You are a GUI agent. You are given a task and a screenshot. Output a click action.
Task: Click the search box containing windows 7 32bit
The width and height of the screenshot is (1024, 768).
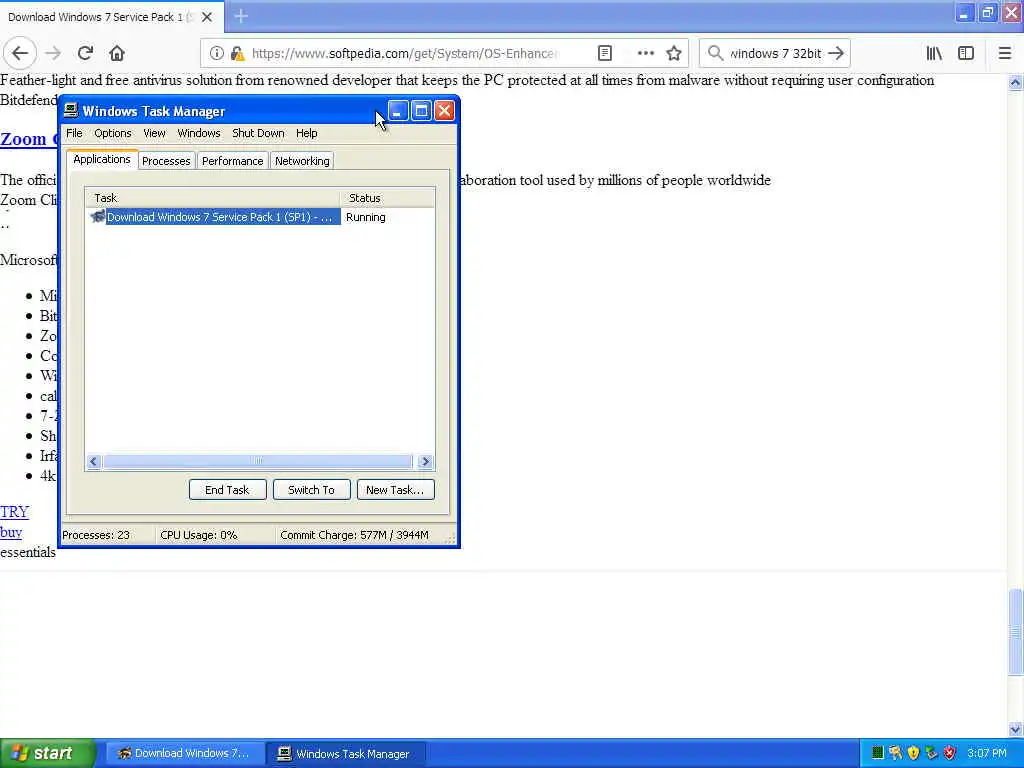[775, 54]
